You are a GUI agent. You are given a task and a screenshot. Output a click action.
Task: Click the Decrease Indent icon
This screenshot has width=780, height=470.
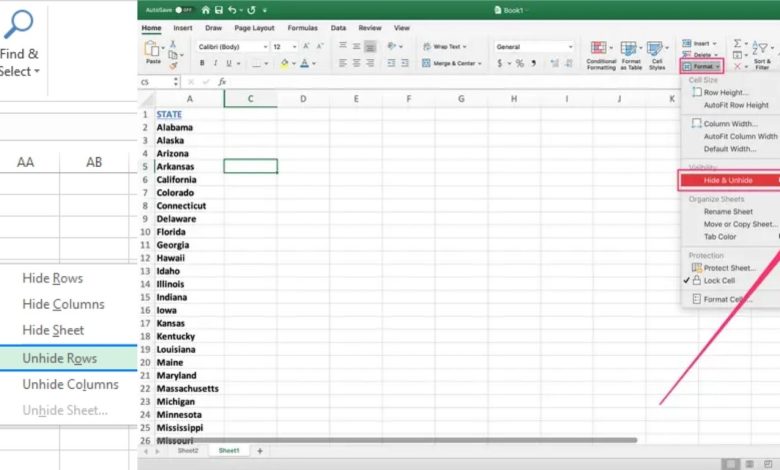point(391,63)
